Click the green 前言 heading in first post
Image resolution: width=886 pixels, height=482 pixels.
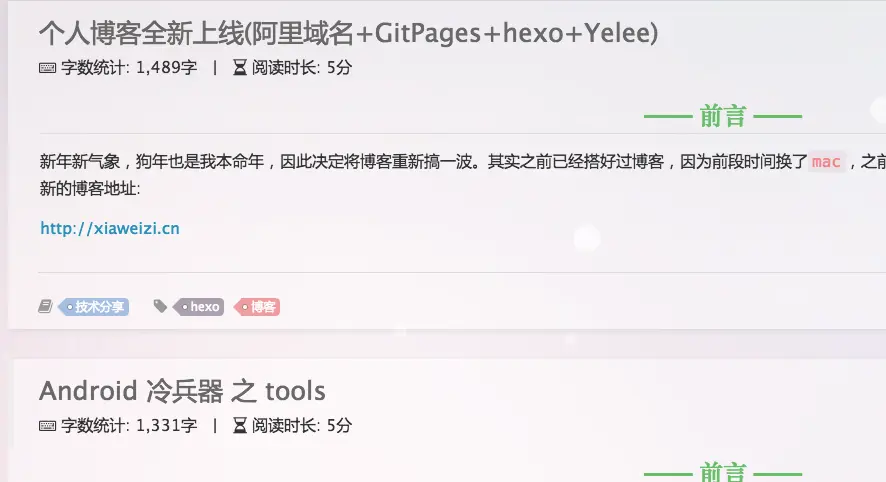click(723, 116)
